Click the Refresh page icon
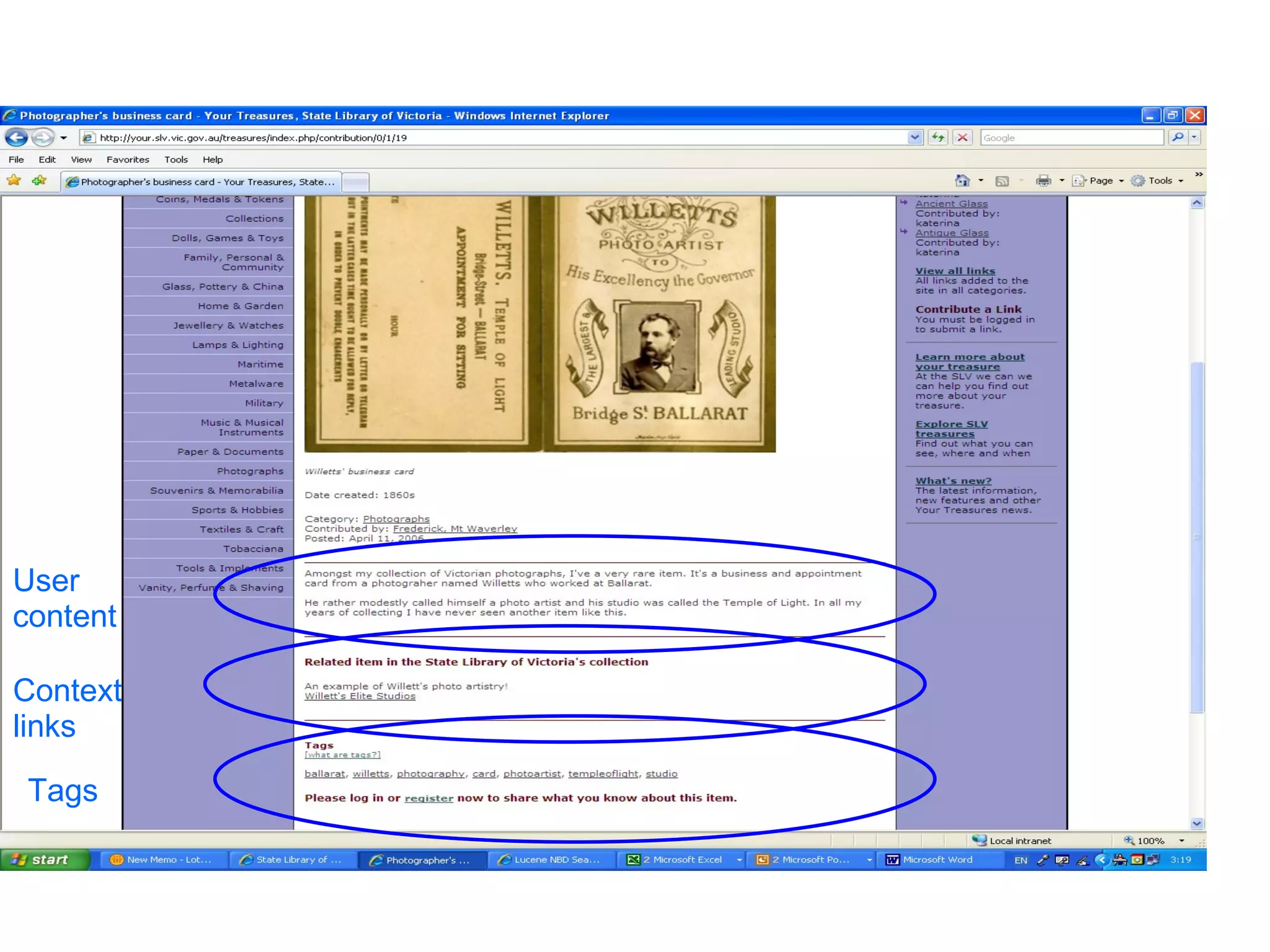This screenshot has width=1270, height=952. (x=938, y=137)
